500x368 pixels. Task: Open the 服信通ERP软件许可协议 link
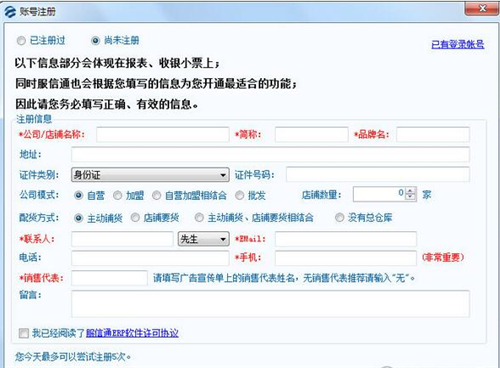click(x=132, y=333)
